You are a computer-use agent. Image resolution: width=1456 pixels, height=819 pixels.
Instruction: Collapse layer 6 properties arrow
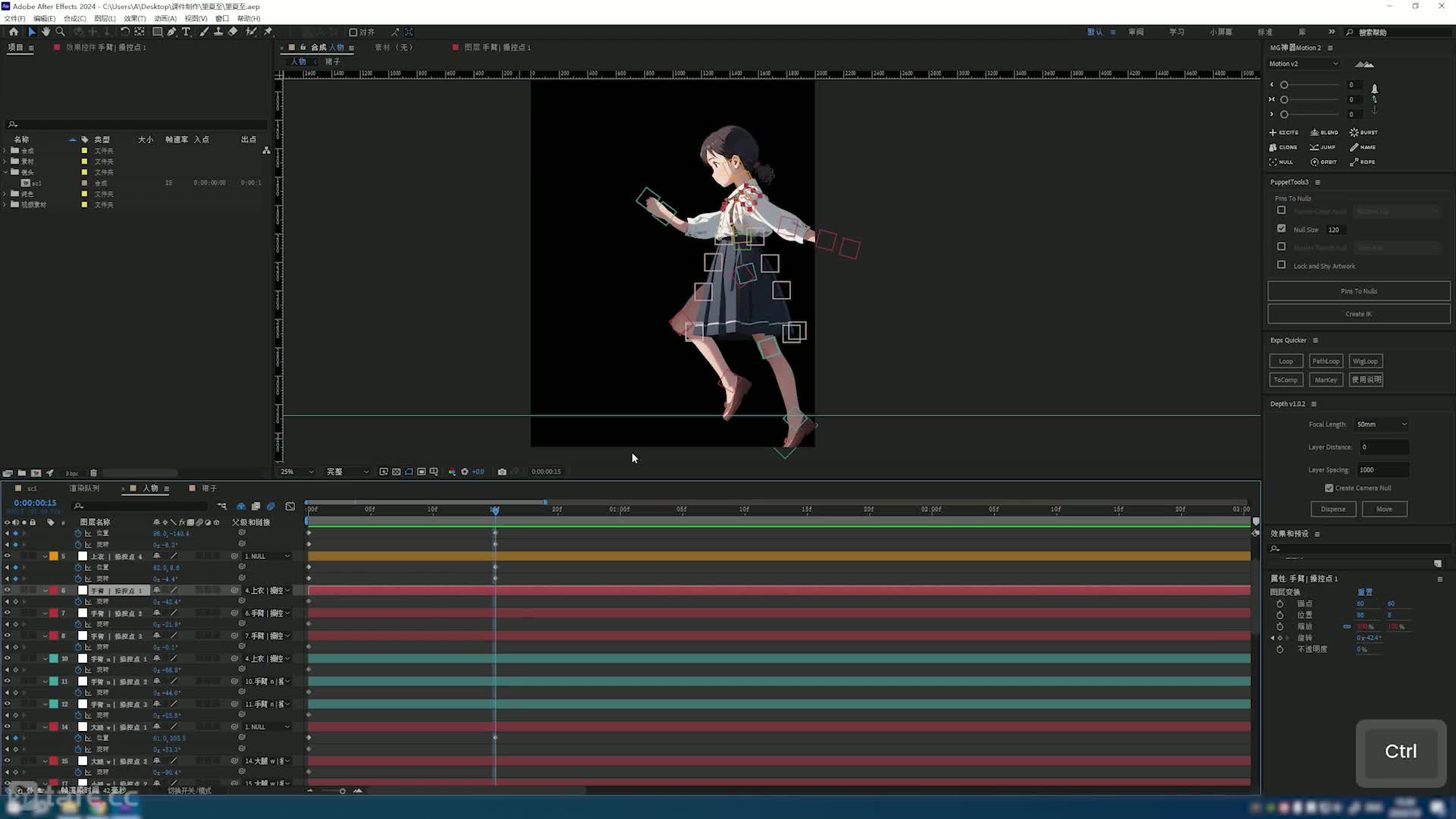(45, 591)
